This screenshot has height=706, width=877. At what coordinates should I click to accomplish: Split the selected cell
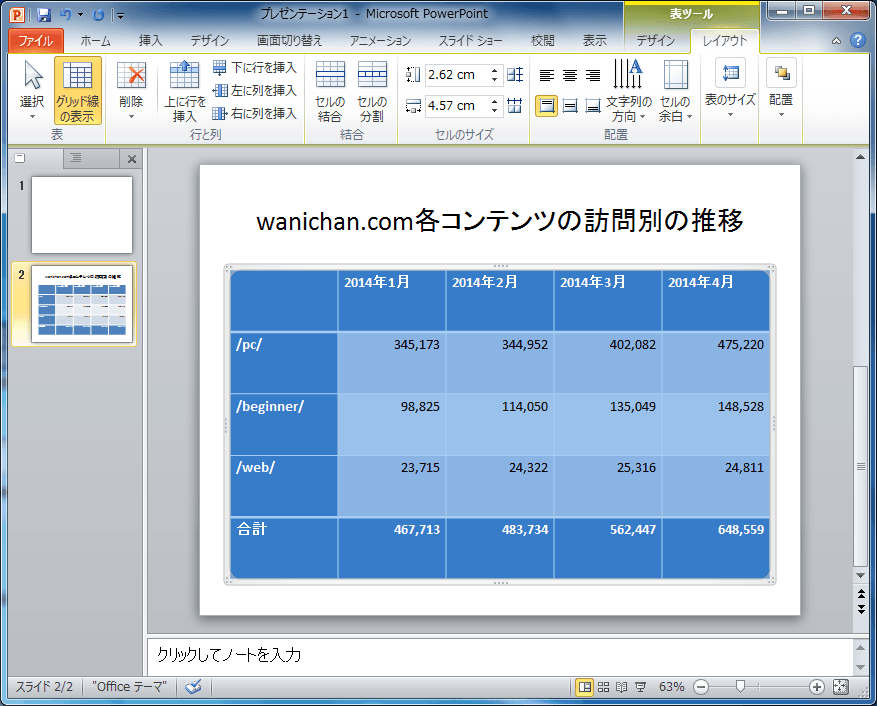[372, 90]
